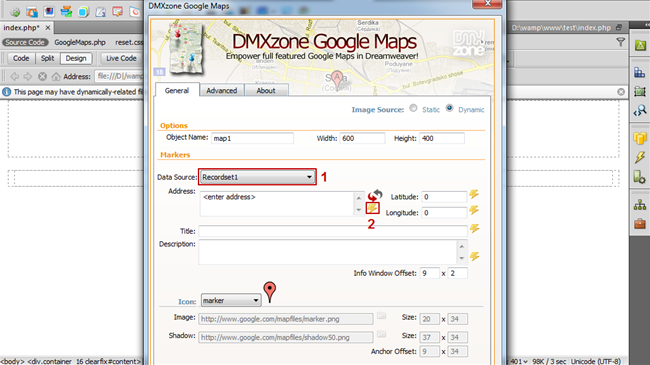Click the Description scroll down arrow
The height and width of the screenshot is (365, 650).
[462, 258]
